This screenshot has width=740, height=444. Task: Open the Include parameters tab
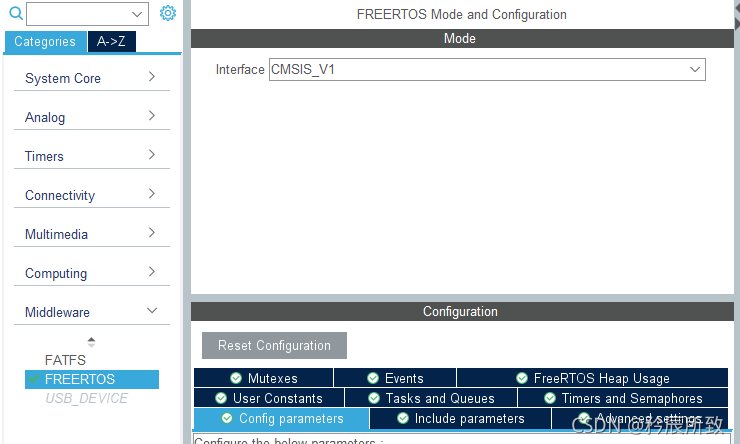[461, 419]
